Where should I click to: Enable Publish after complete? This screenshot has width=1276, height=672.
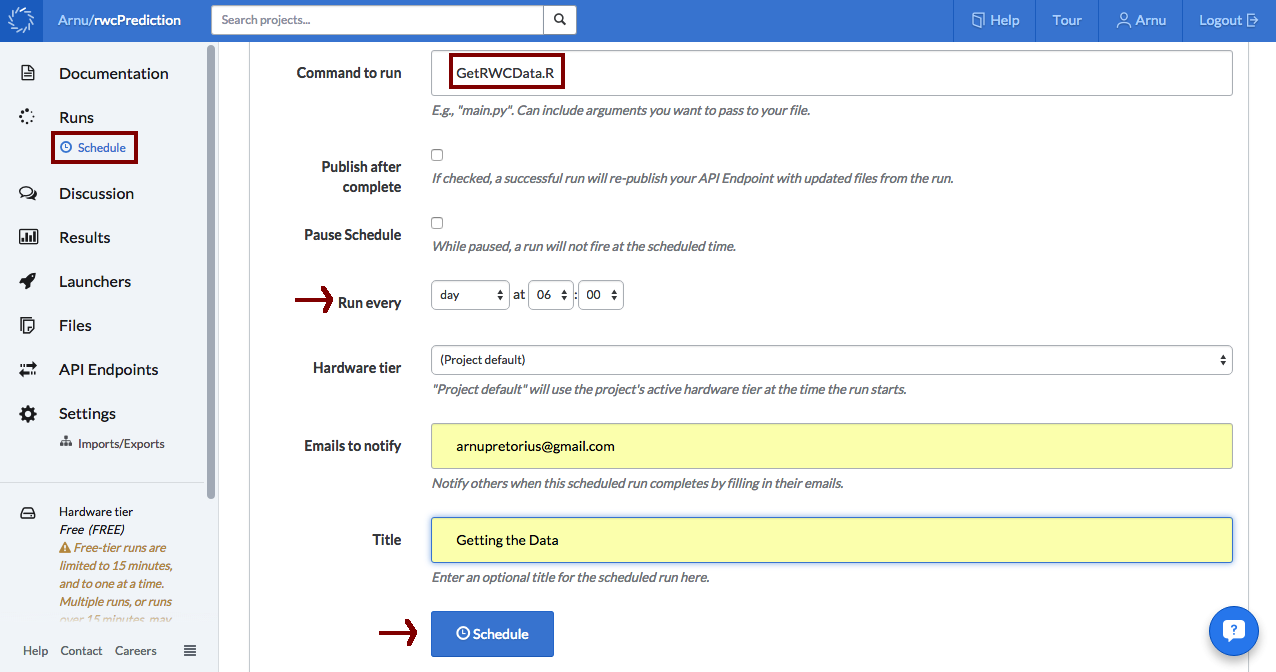click(437, 155)
